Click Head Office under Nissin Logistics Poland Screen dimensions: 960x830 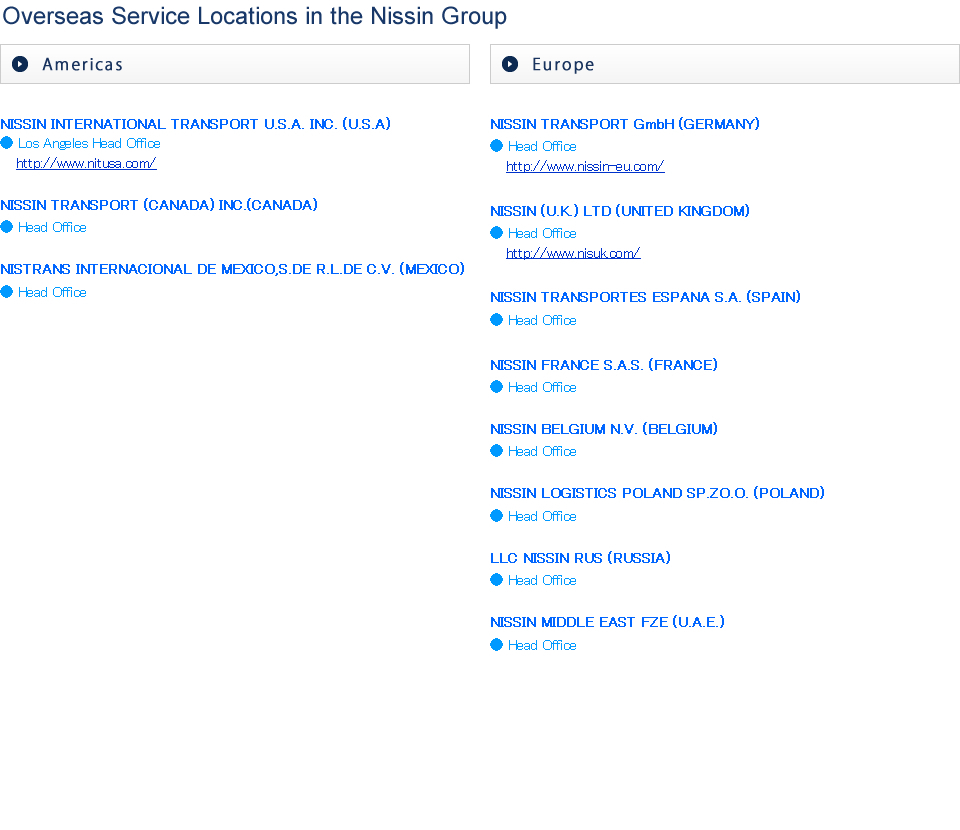coord(542,517)
